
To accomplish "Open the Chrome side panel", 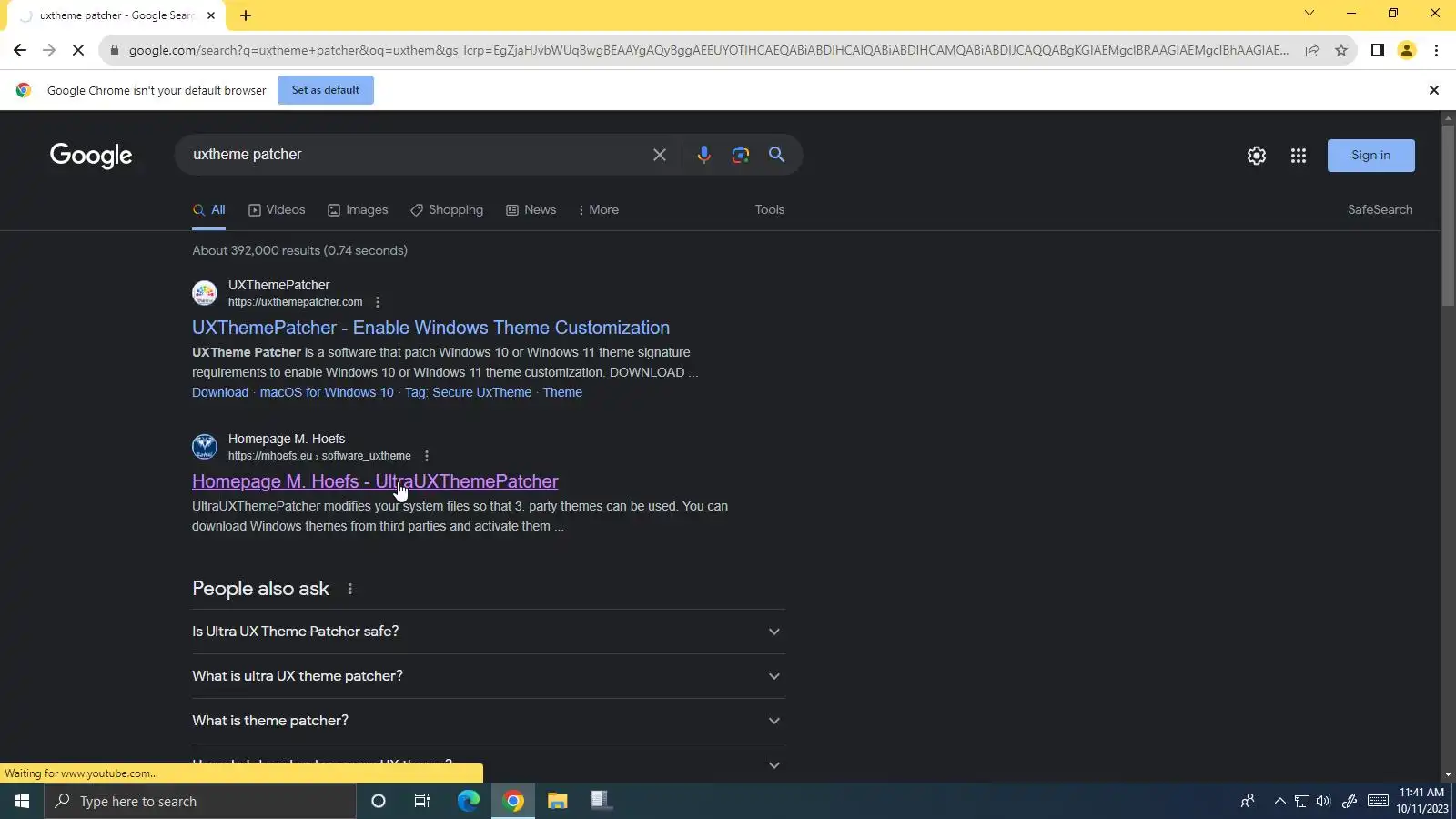I will [1378, 50].
